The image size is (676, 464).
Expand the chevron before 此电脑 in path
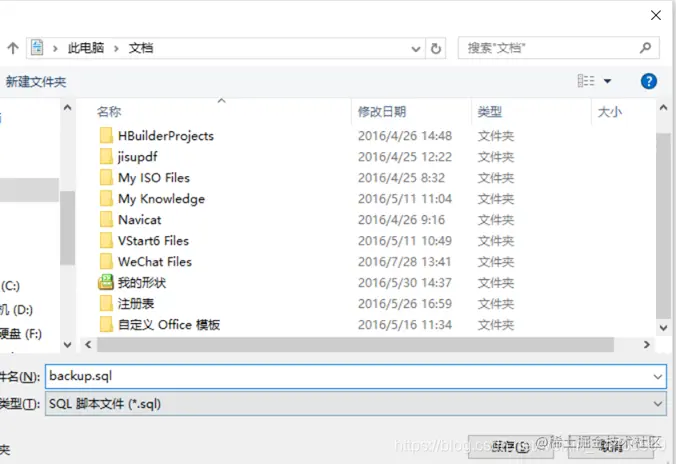click(x=55, y=48)
